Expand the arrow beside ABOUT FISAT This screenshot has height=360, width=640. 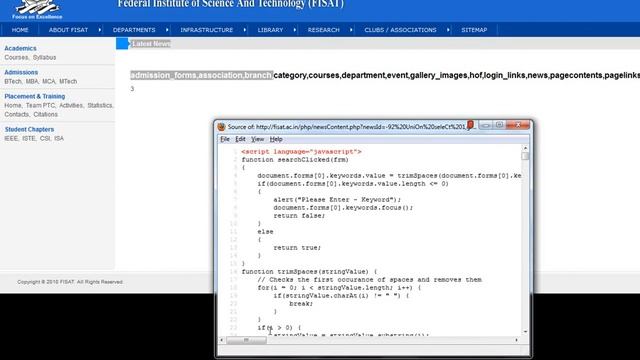coord(100,30)
